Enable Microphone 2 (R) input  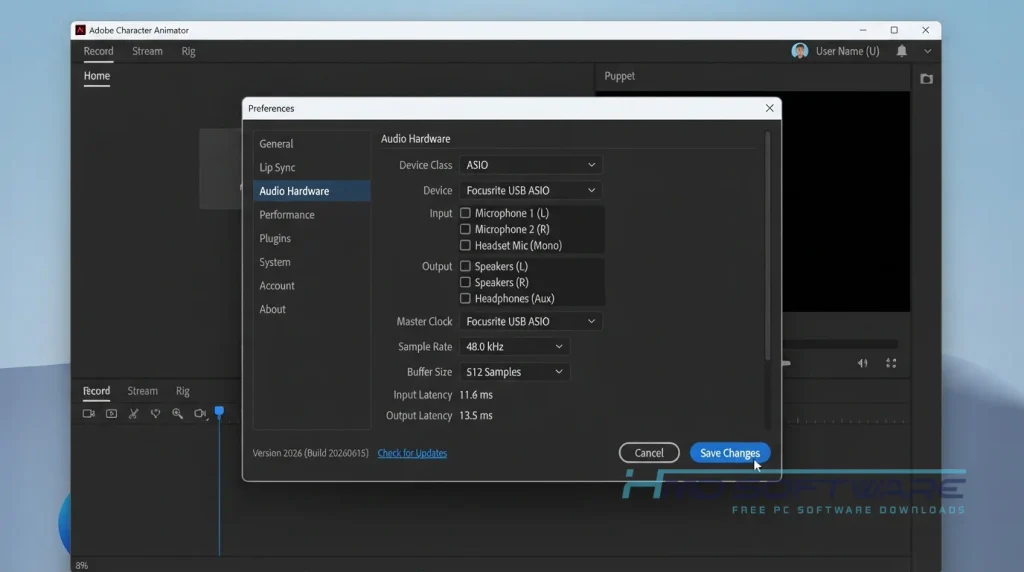point(465,229)
